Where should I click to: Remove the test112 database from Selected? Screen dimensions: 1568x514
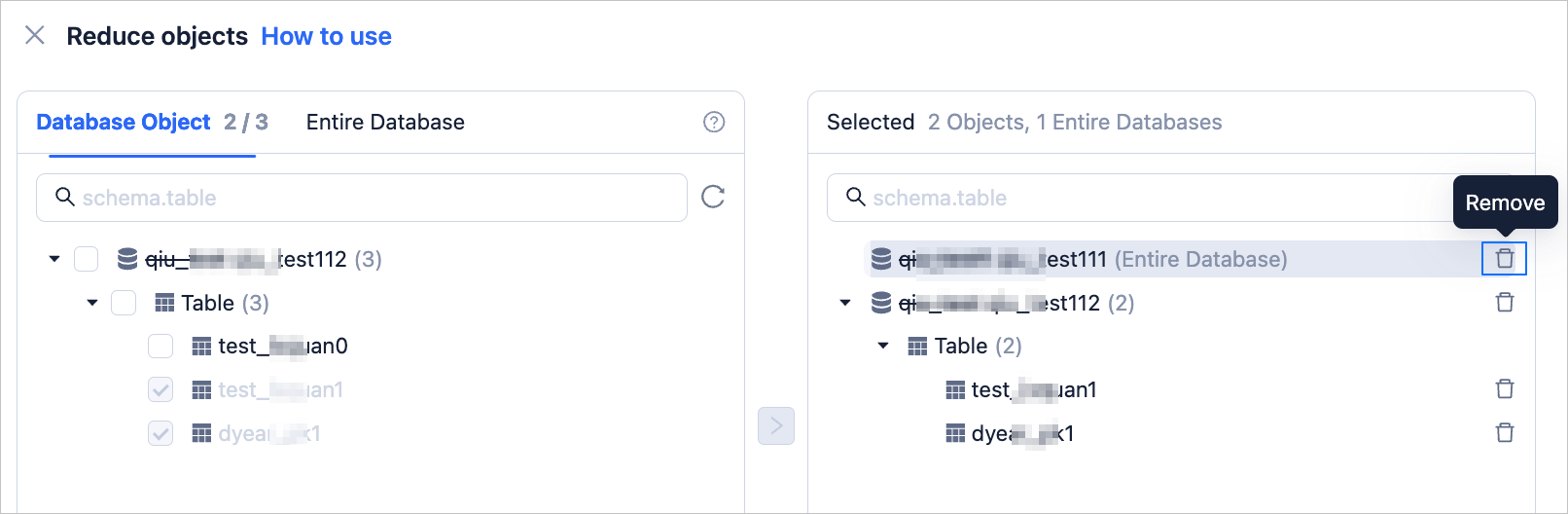[x=1504, y=303]
